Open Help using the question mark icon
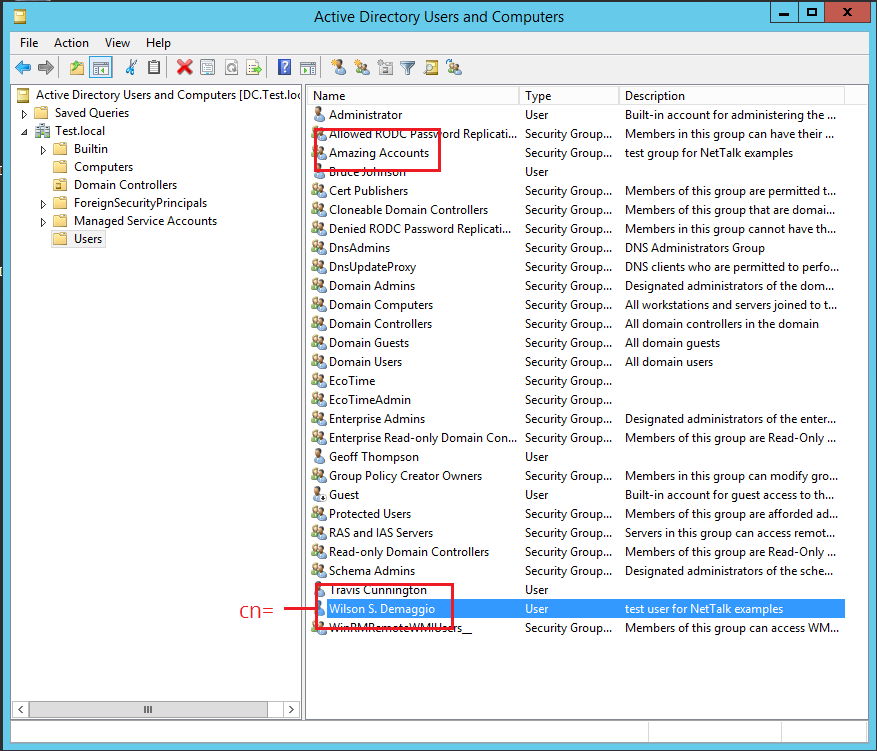The image size is (877, 751). tap(284, 67)
